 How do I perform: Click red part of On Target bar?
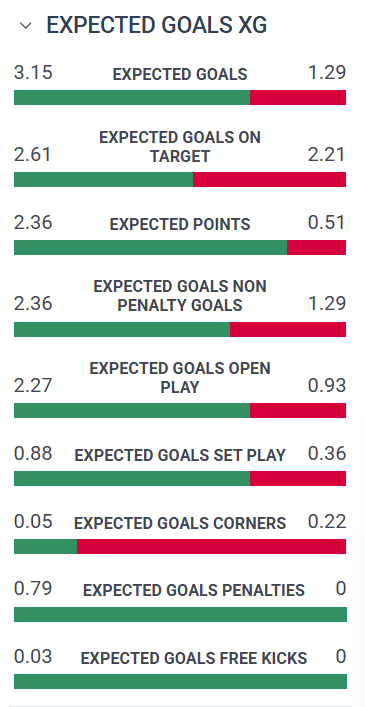(269, 179)
